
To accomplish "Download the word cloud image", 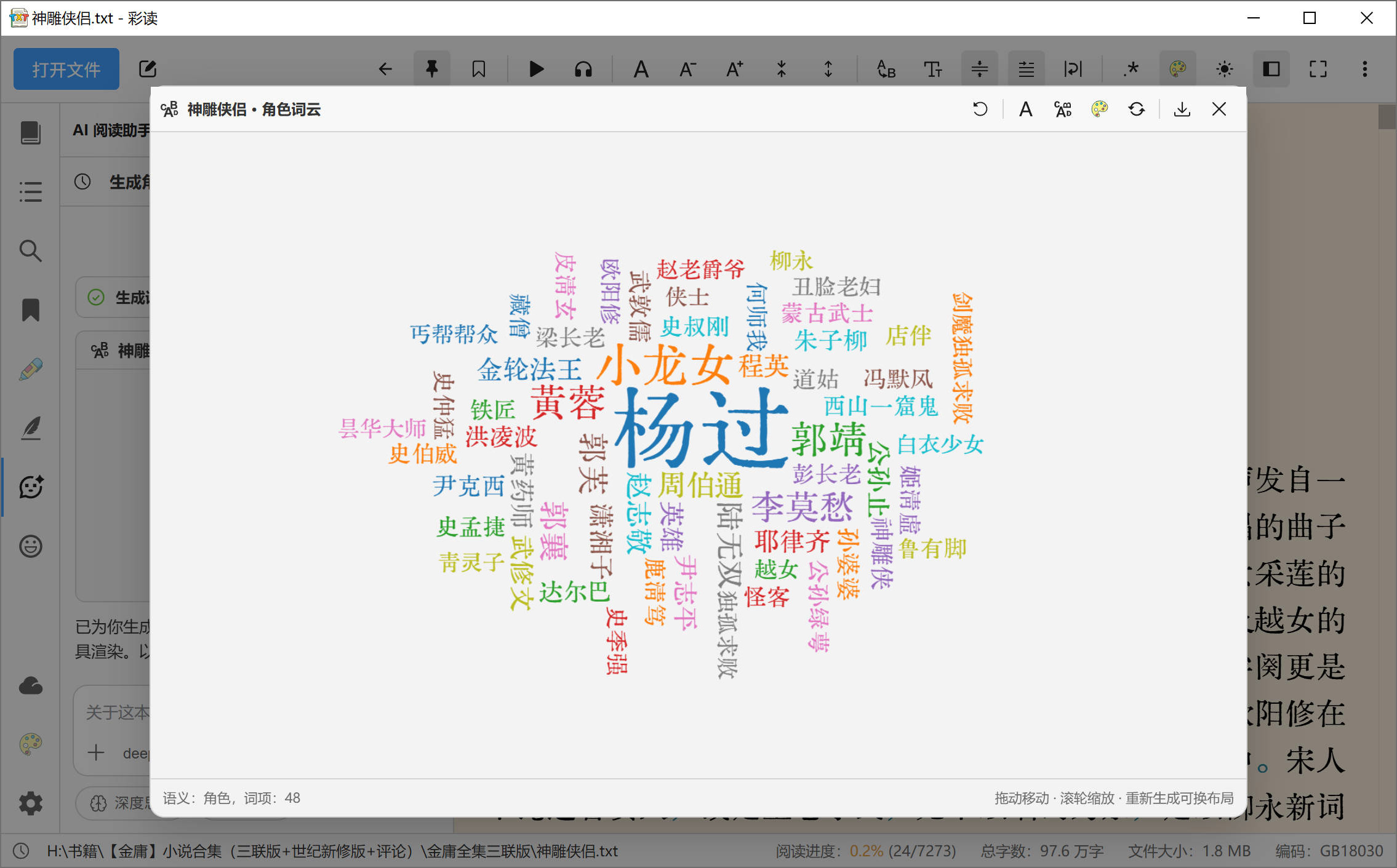I will point(1182,109).
